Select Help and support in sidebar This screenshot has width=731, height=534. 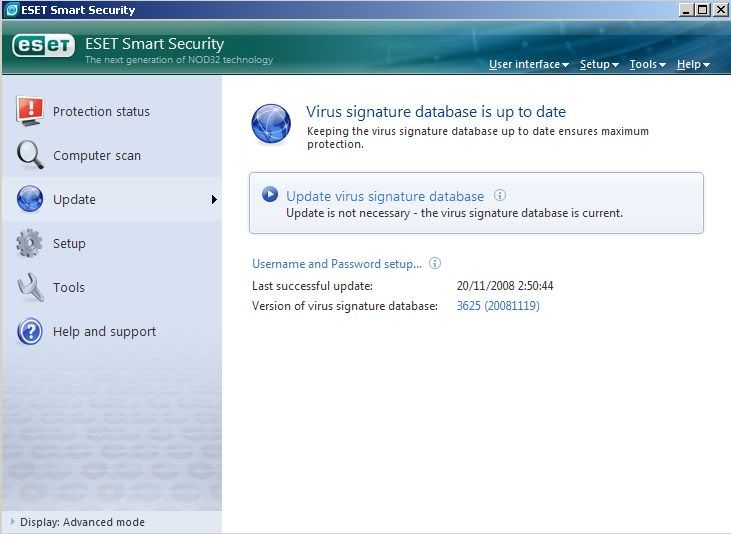[x=112, y=331]
